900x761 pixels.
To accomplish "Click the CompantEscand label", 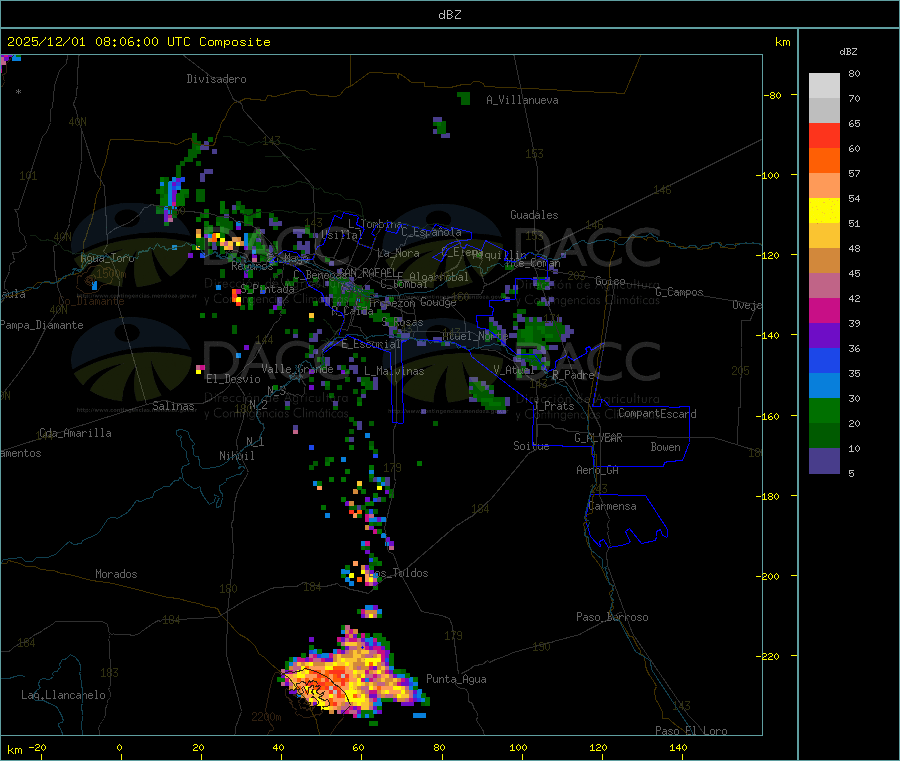I will coord(657,414).
